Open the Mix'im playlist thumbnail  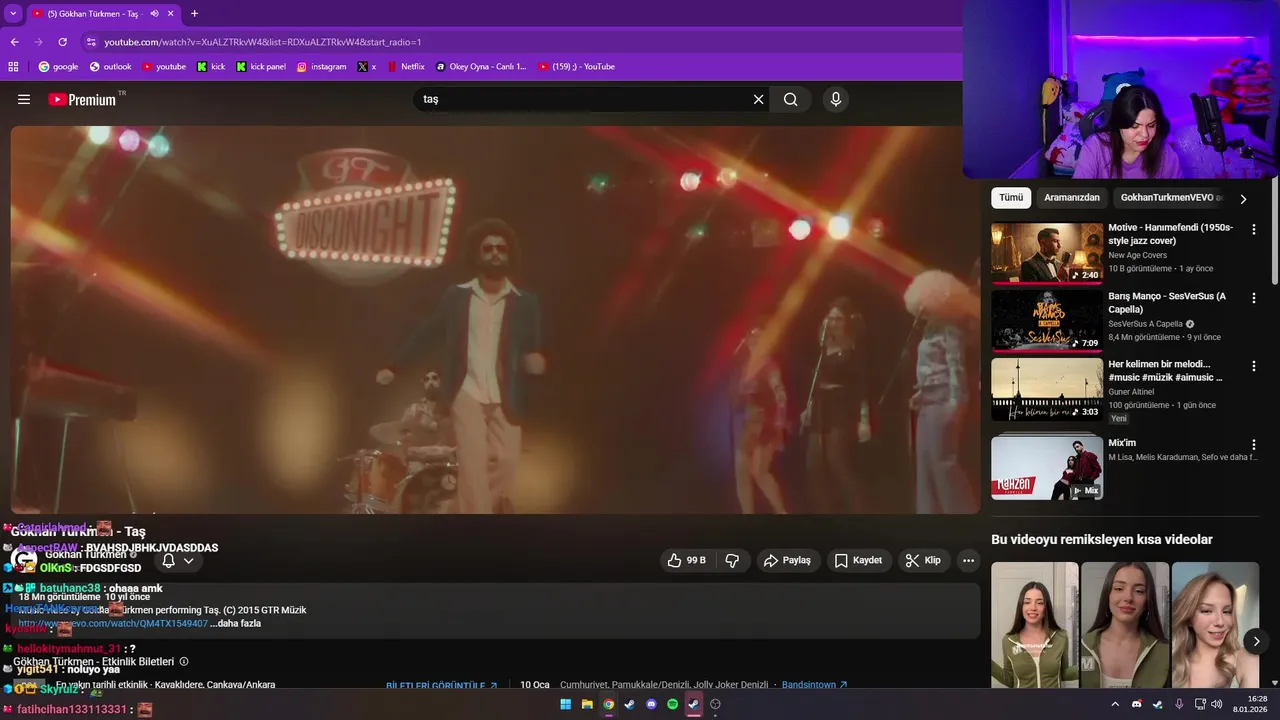click(x=1047, y=467)
